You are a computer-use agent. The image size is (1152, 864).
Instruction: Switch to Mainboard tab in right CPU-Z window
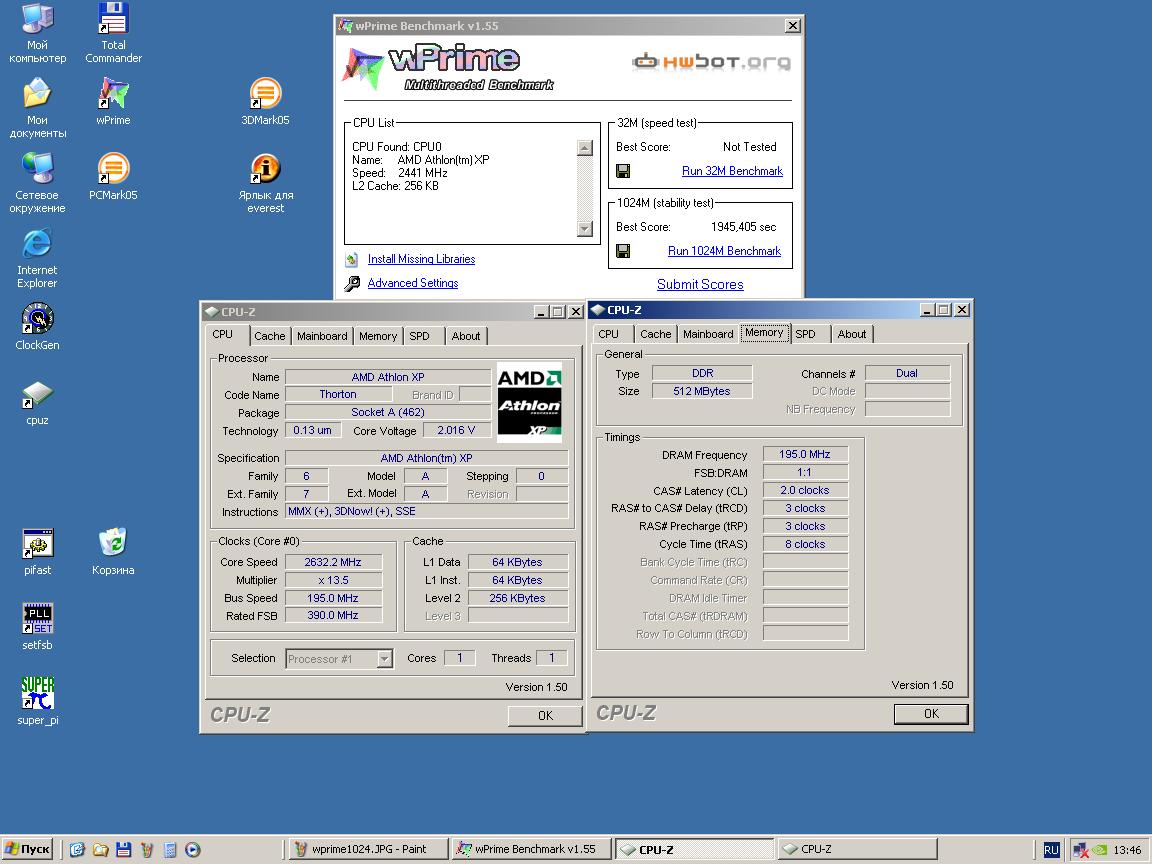(x=708, y=334)
